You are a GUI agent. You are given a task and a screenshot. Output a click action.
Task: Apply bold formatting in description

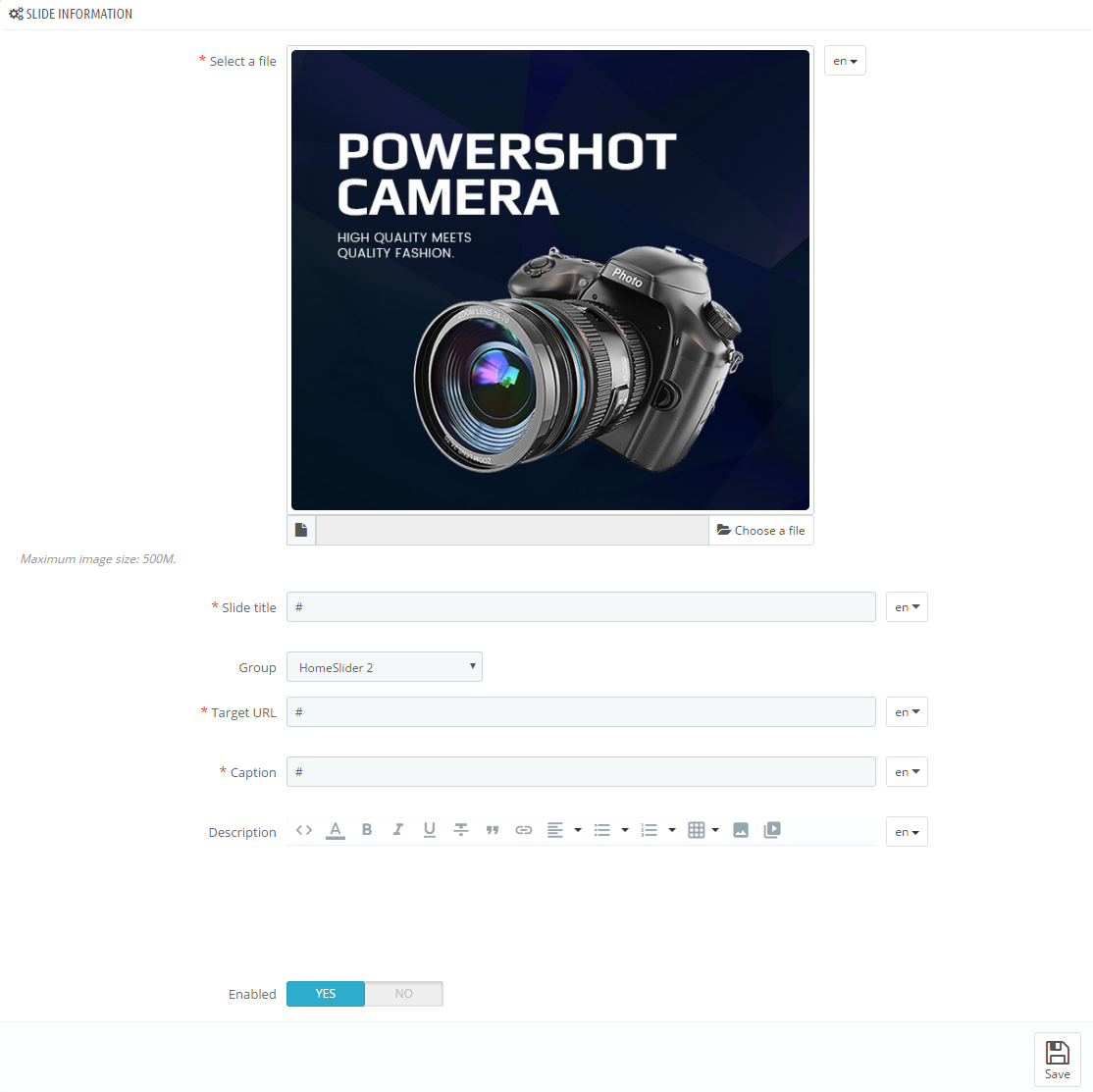367,830
